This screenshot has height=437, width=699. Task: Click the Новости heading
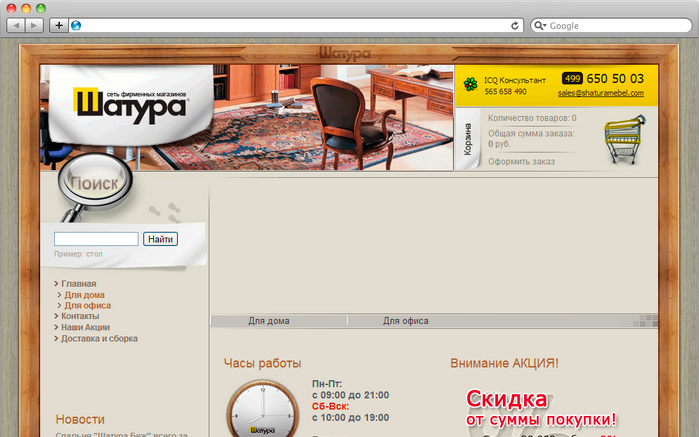80,419
